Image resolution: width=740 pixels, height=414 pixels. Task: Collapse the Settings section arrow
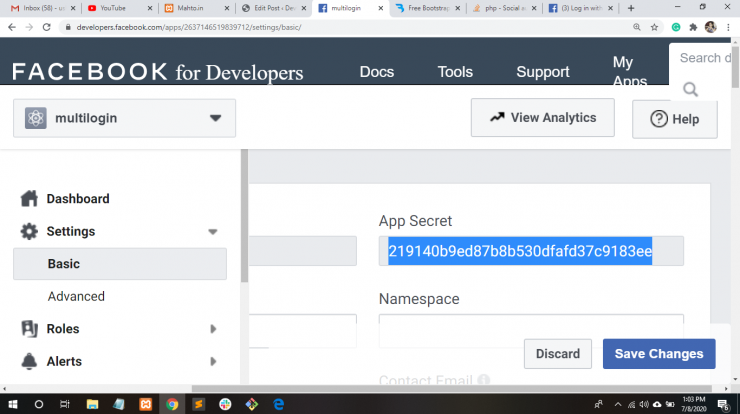click(213, 232)
